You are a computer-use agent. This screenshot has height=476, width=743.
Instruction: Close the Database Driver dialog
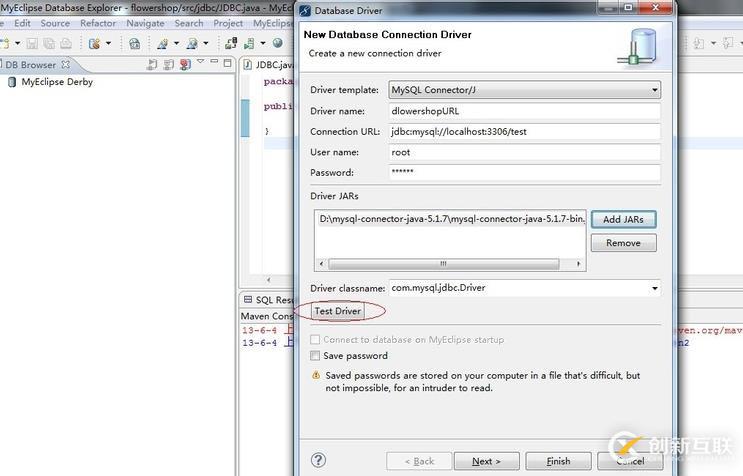pos(656,8)
